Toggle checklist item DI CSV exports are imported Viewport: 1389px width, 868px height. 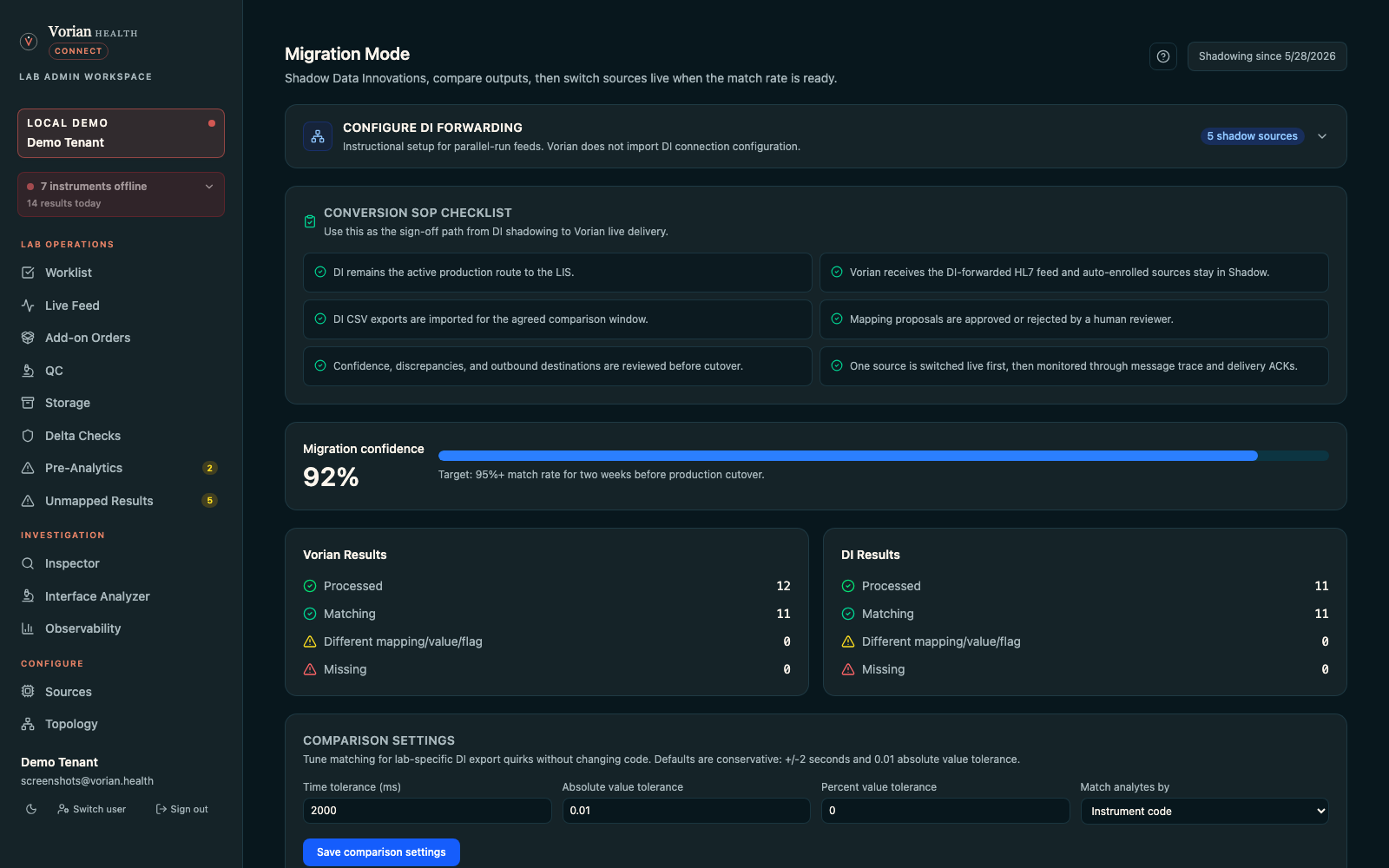557,319
